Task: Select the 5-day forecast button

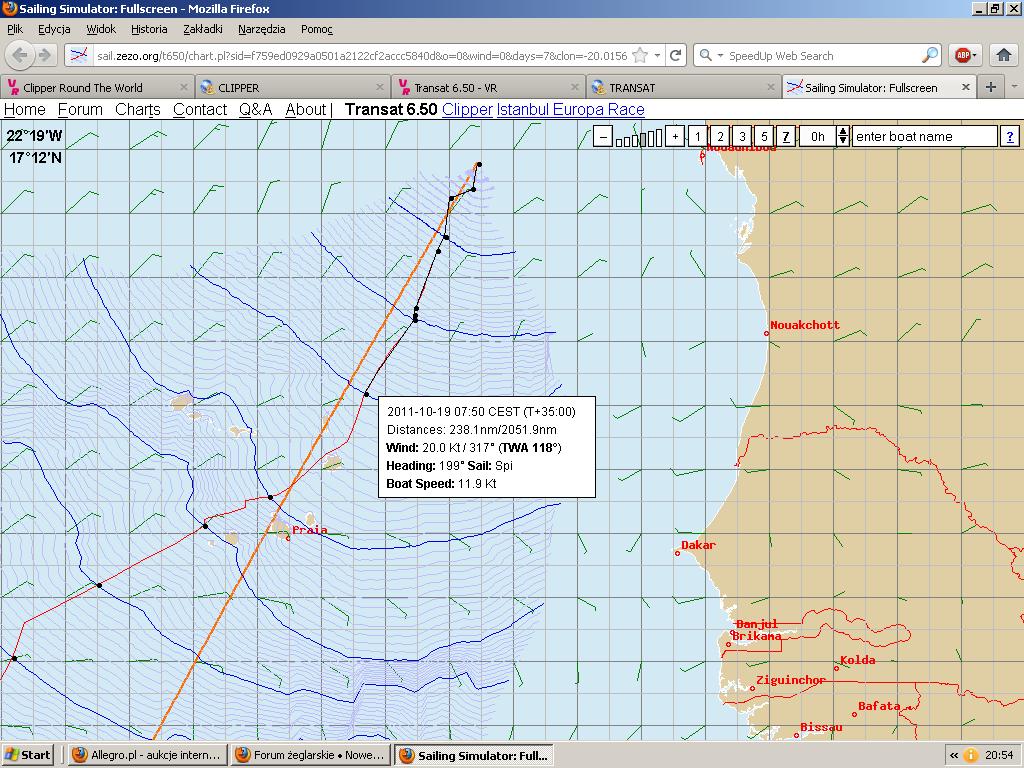Action: click(x=764, y=136)
